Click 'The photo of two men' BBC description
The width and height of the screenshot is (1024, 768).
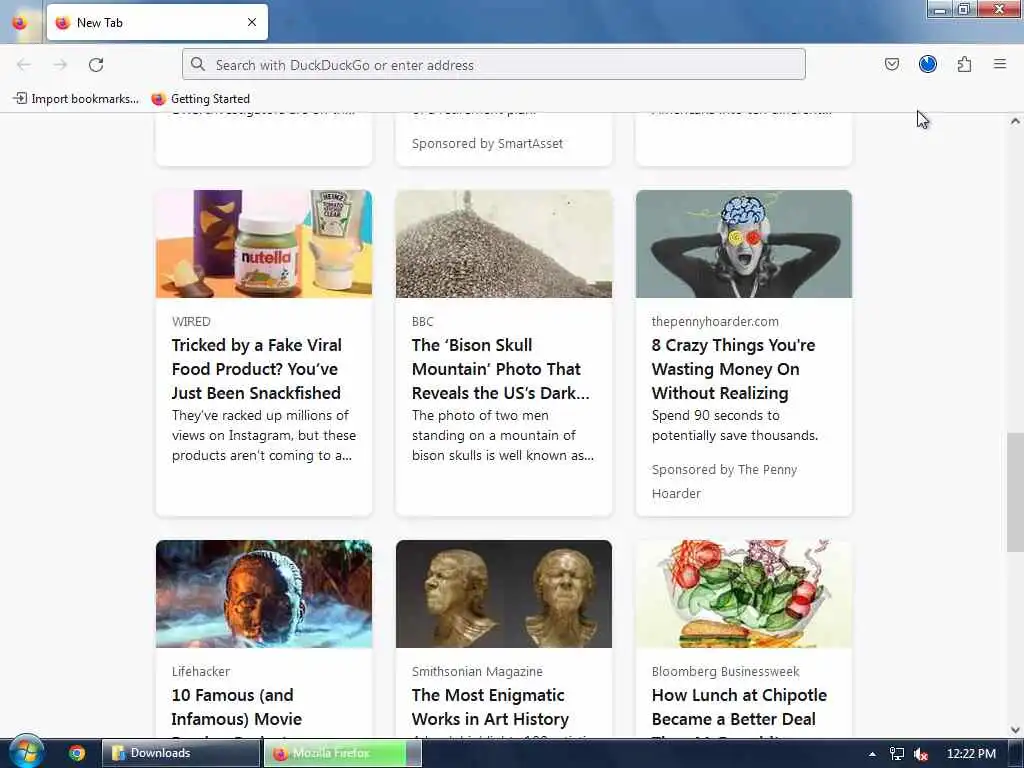point(502,436)
